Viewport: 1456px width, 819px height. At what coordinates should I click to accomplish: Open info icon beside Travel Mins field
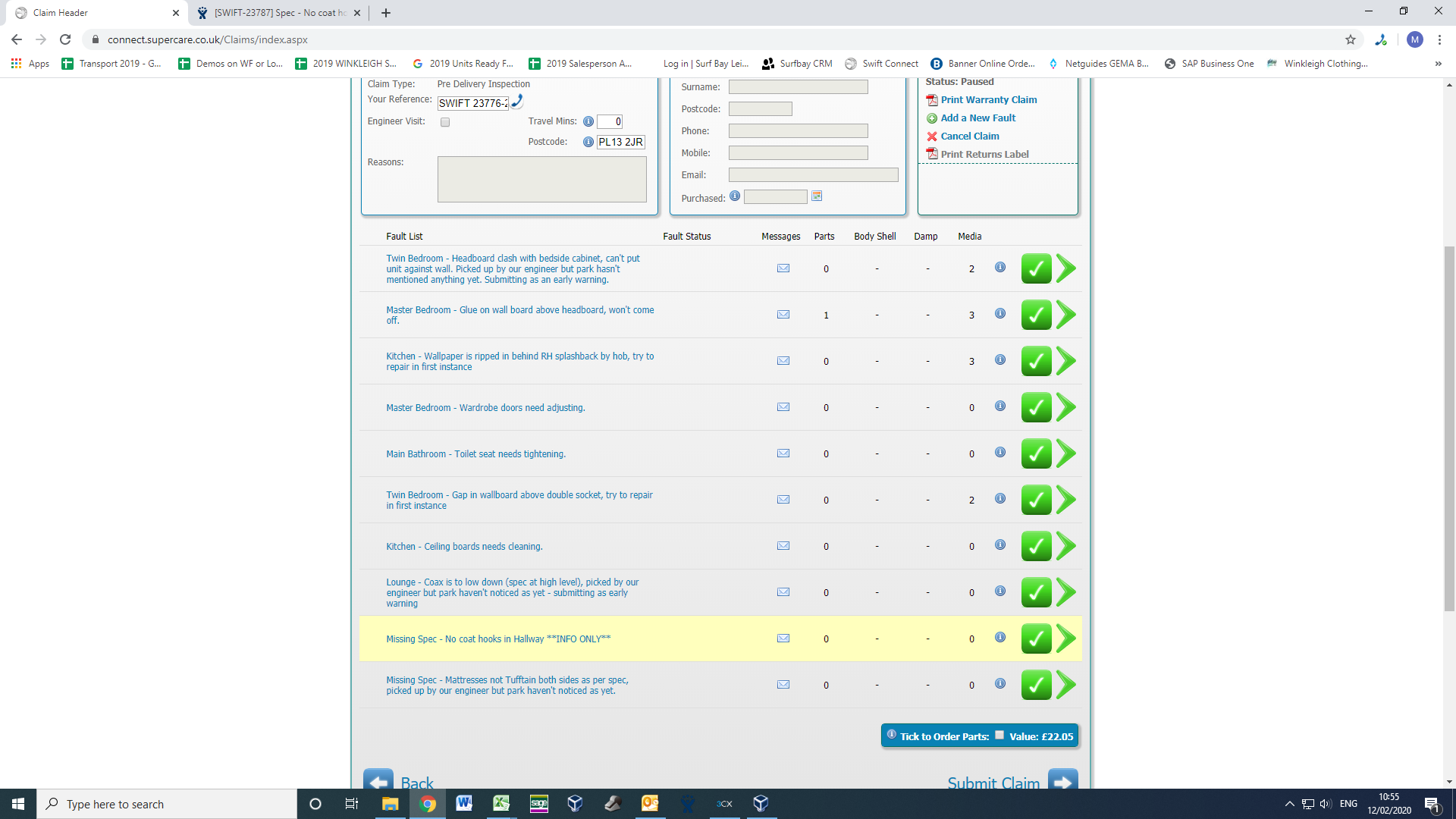pyautogui.click(x=588, y=121)
